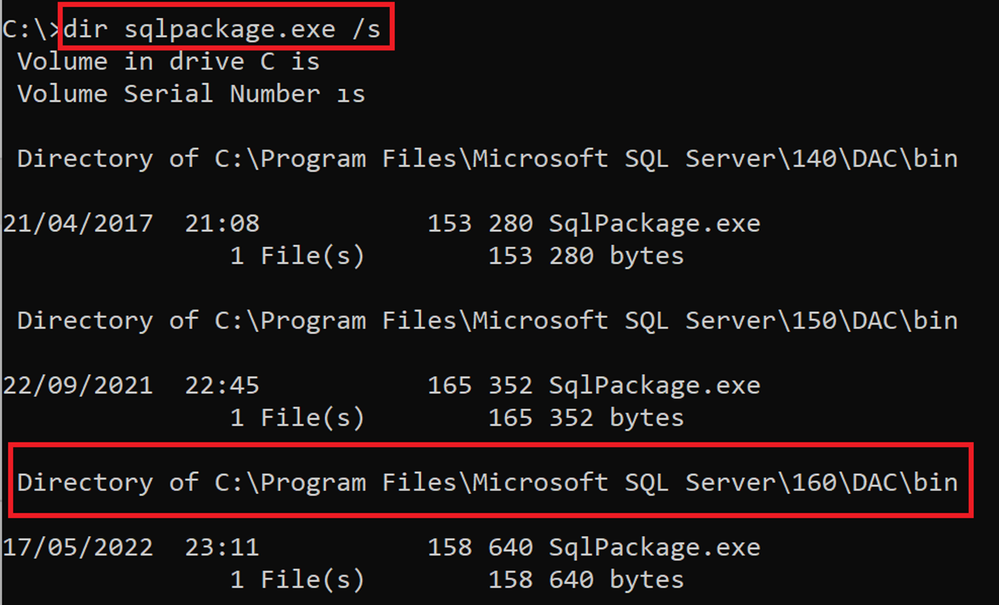Click the Volume in drive C line
This screenshot has height=605, width=999.
(168, 62)
